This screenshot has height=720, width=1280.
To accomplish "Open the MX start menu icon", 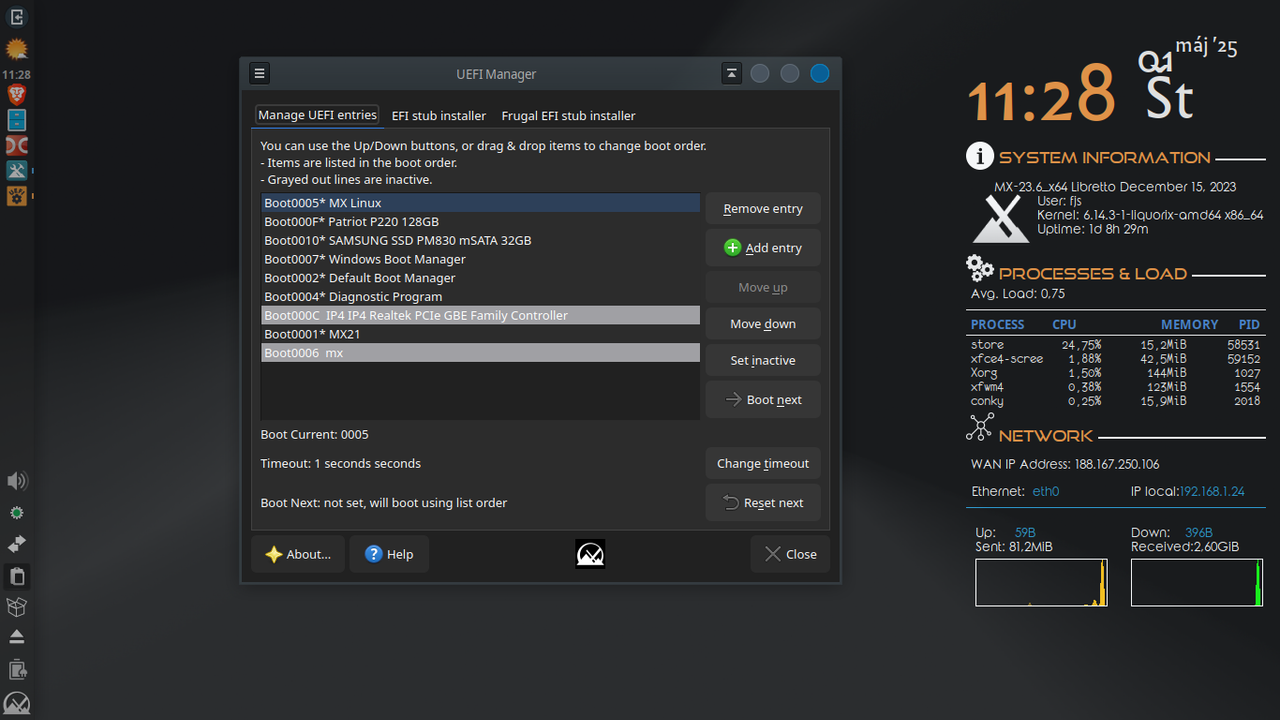I will point(16,702).
